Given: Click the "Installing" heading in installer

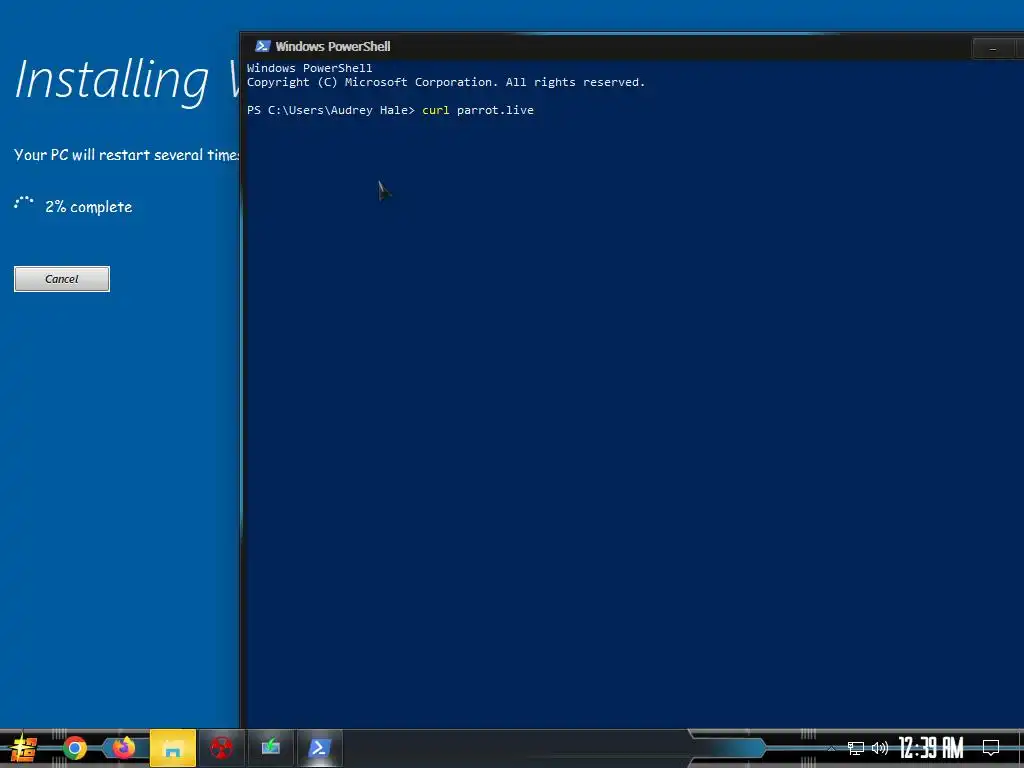Looking at the screenshot, I should (112, 82).
